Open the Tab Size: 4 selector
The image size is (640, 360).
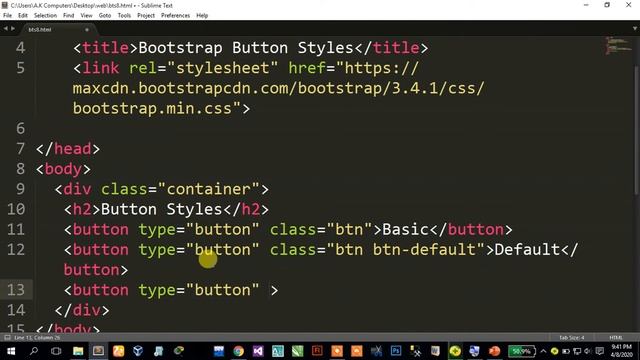pyautogui.click(x=571, y=338)
